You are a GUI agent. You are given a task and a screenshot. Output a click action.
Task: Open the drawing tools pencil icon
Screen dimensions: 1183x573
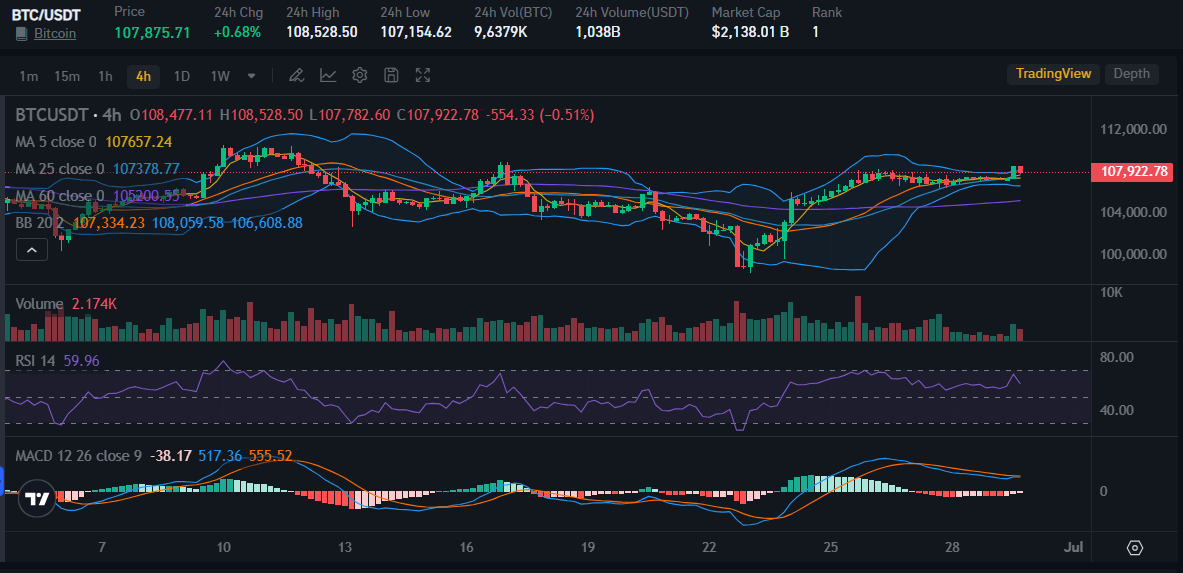pos(297,75)
